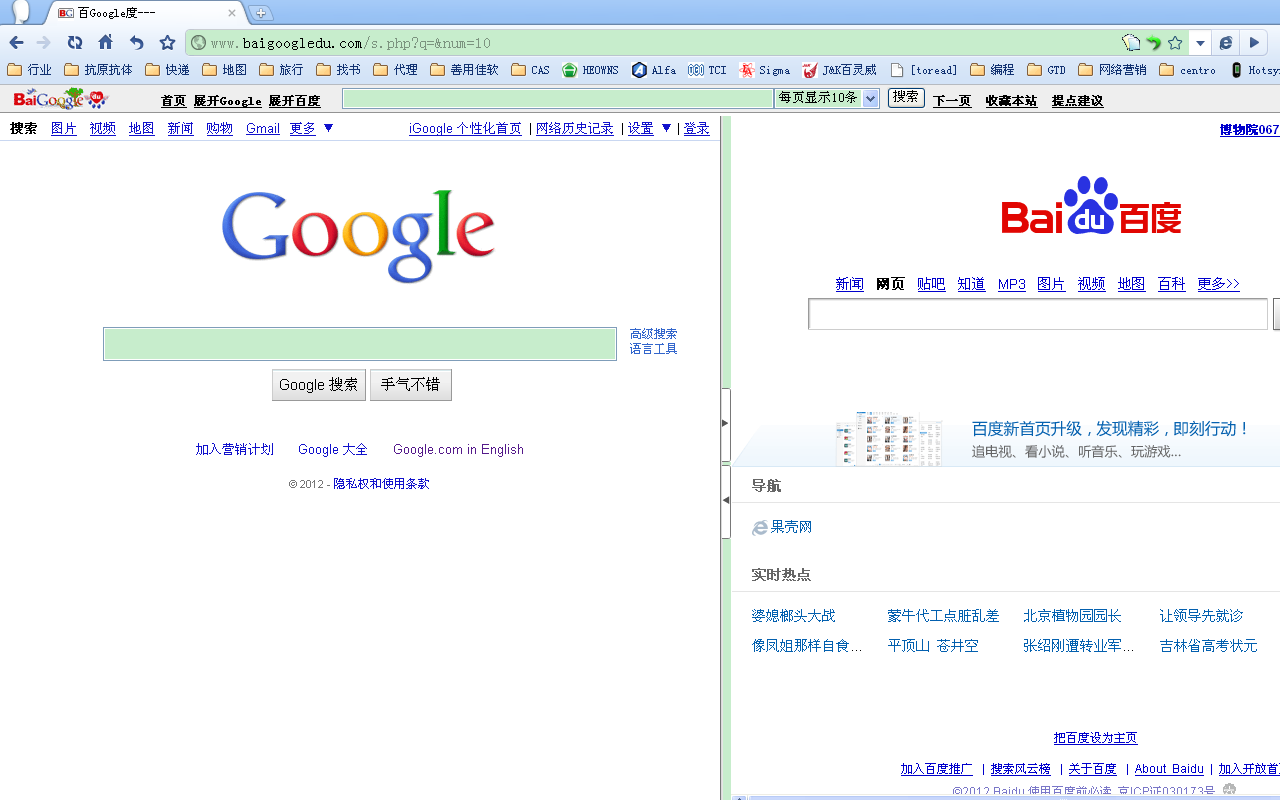This screenshot has width=1280, height=800.
Task: Open the [toread] bookmark
Action: point(924,70)
